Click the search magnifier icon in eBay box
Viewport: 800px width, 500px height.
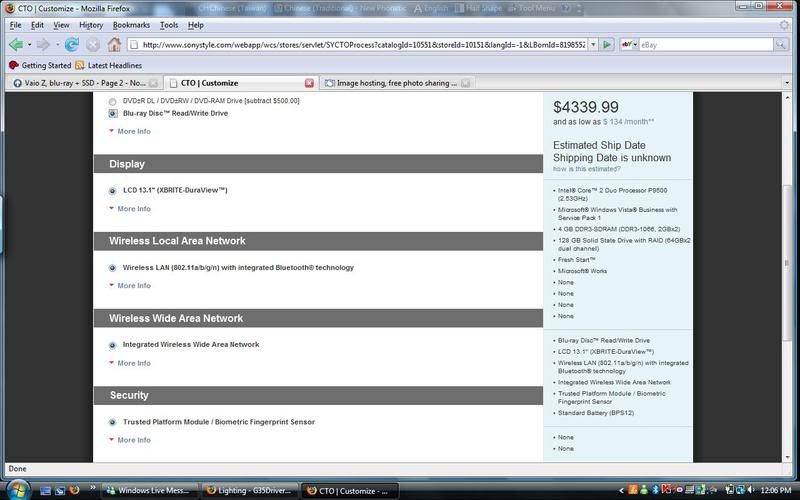(780, 45)
